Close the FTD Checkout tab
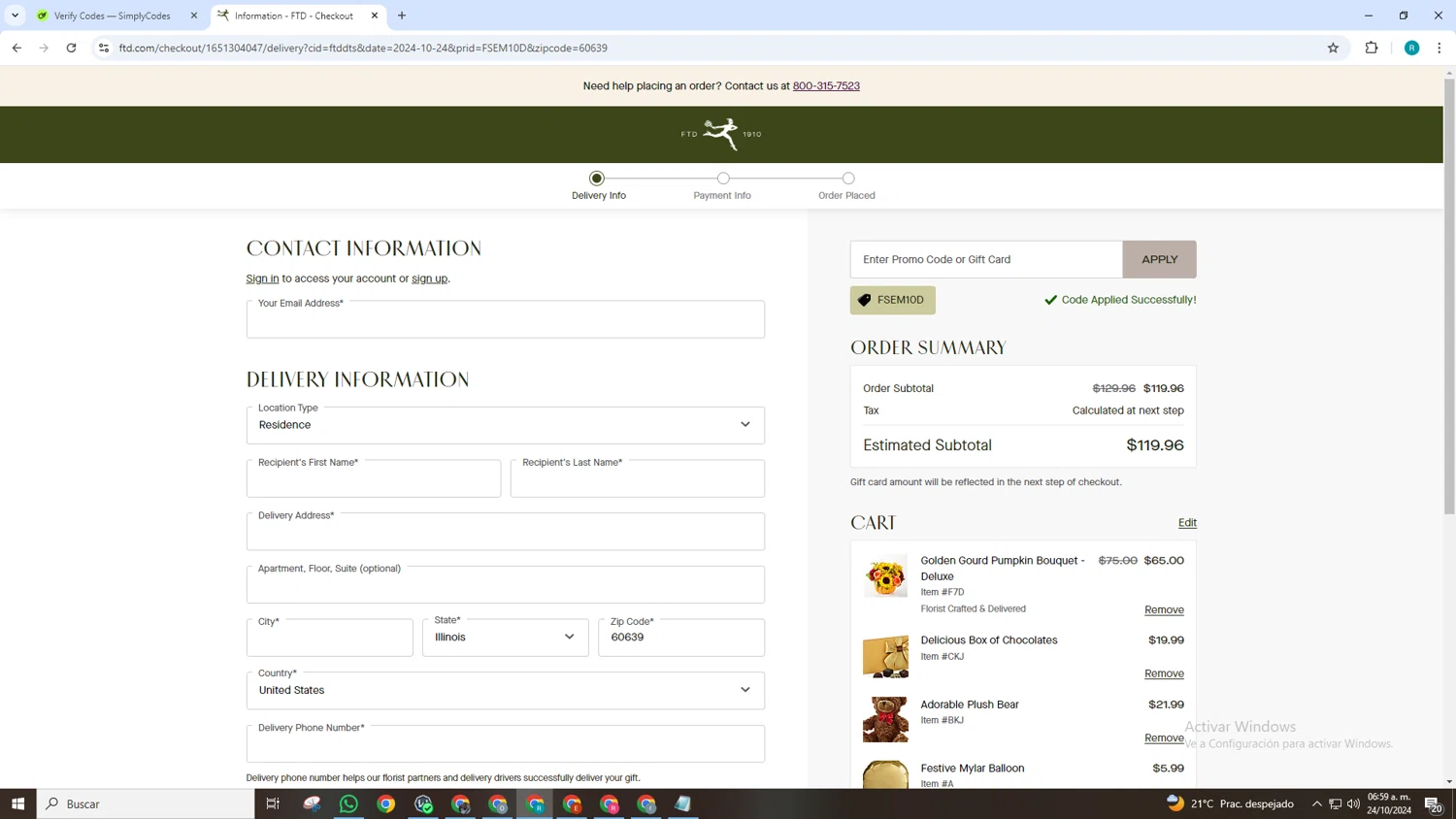The width and height of the screenshot is (1456, 819). click(x=375, y=16)
